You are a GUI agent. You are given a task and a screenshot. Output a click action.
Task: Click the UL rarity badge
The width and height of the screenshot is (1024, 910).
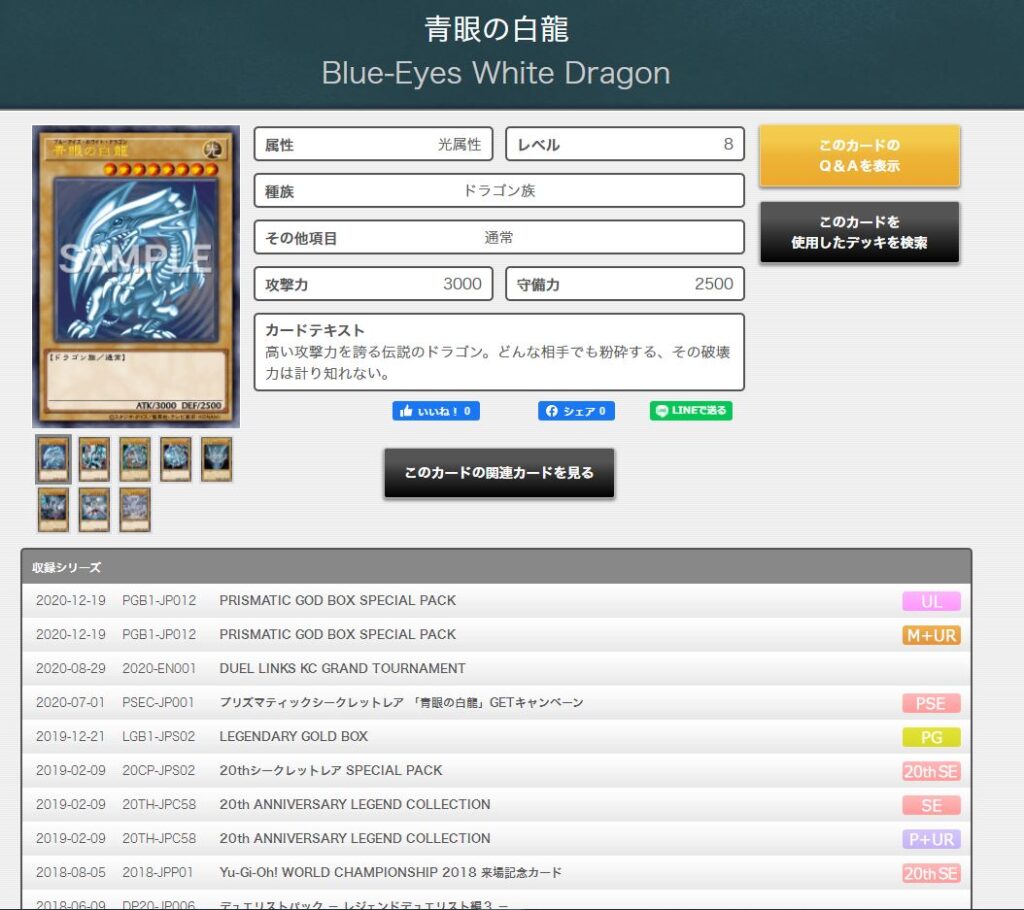(x=931, y=601)
